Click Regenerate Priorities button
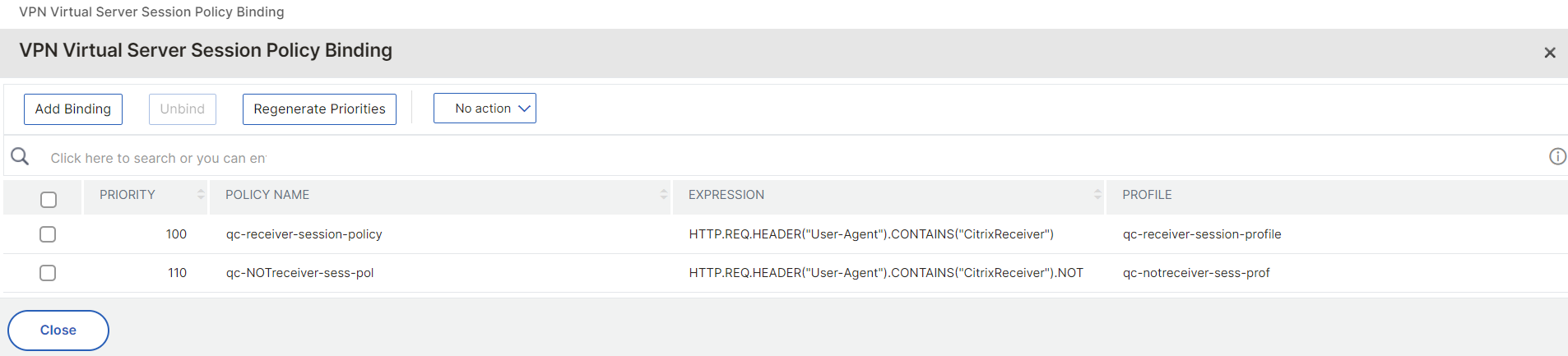 click(319, 109)
